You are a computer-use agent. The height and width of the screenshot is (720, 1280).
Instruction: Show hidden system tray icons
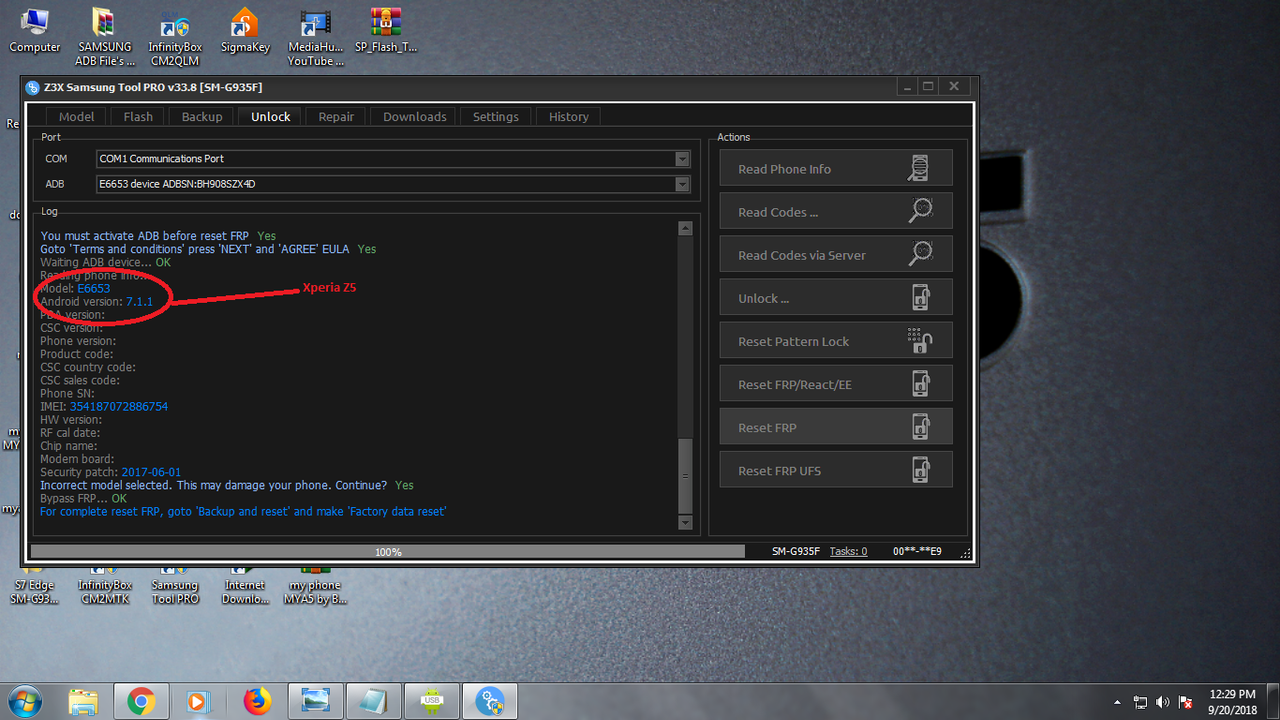[1117, 702]
